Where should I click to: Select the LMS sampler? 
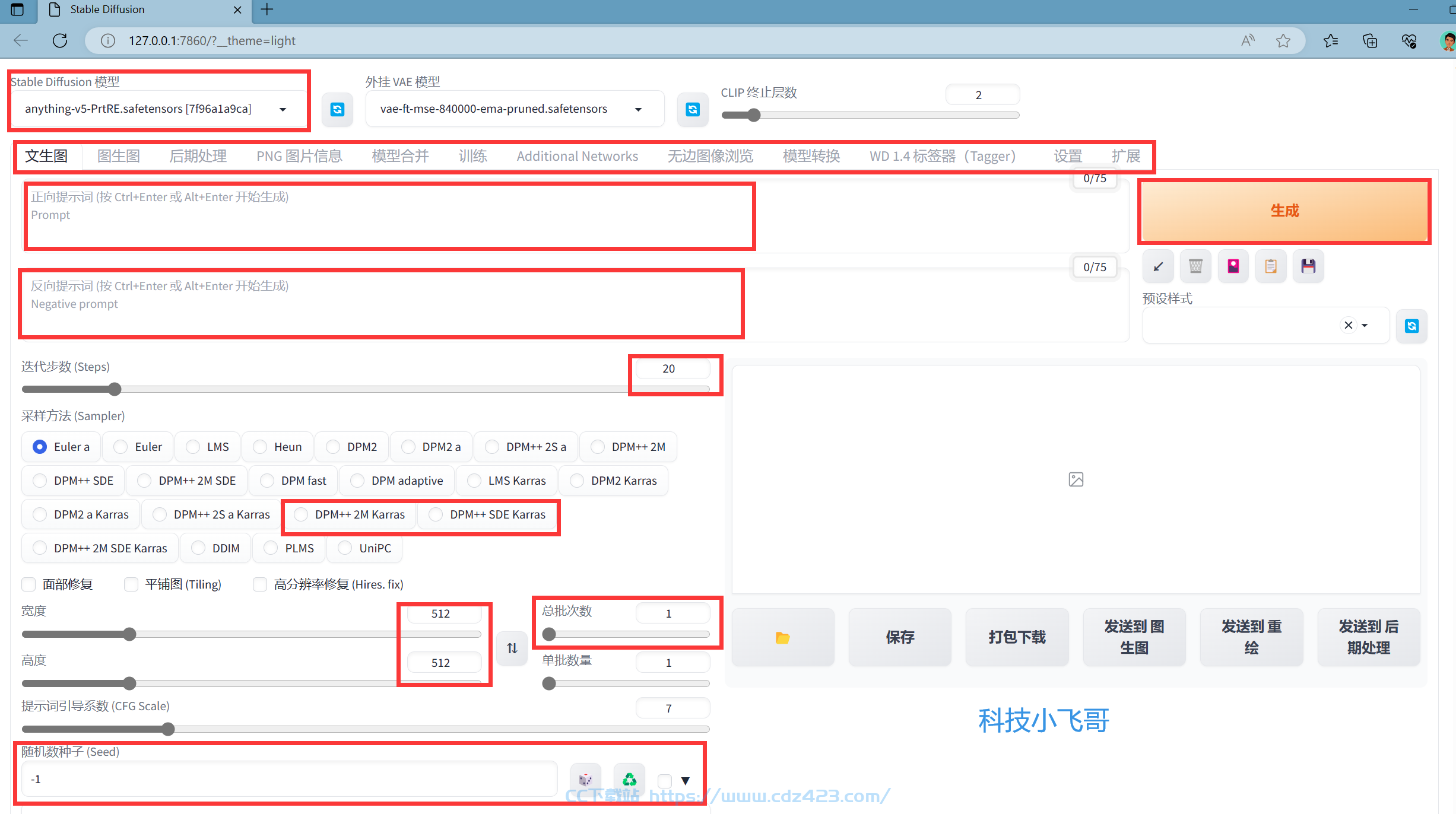point(207,447)
